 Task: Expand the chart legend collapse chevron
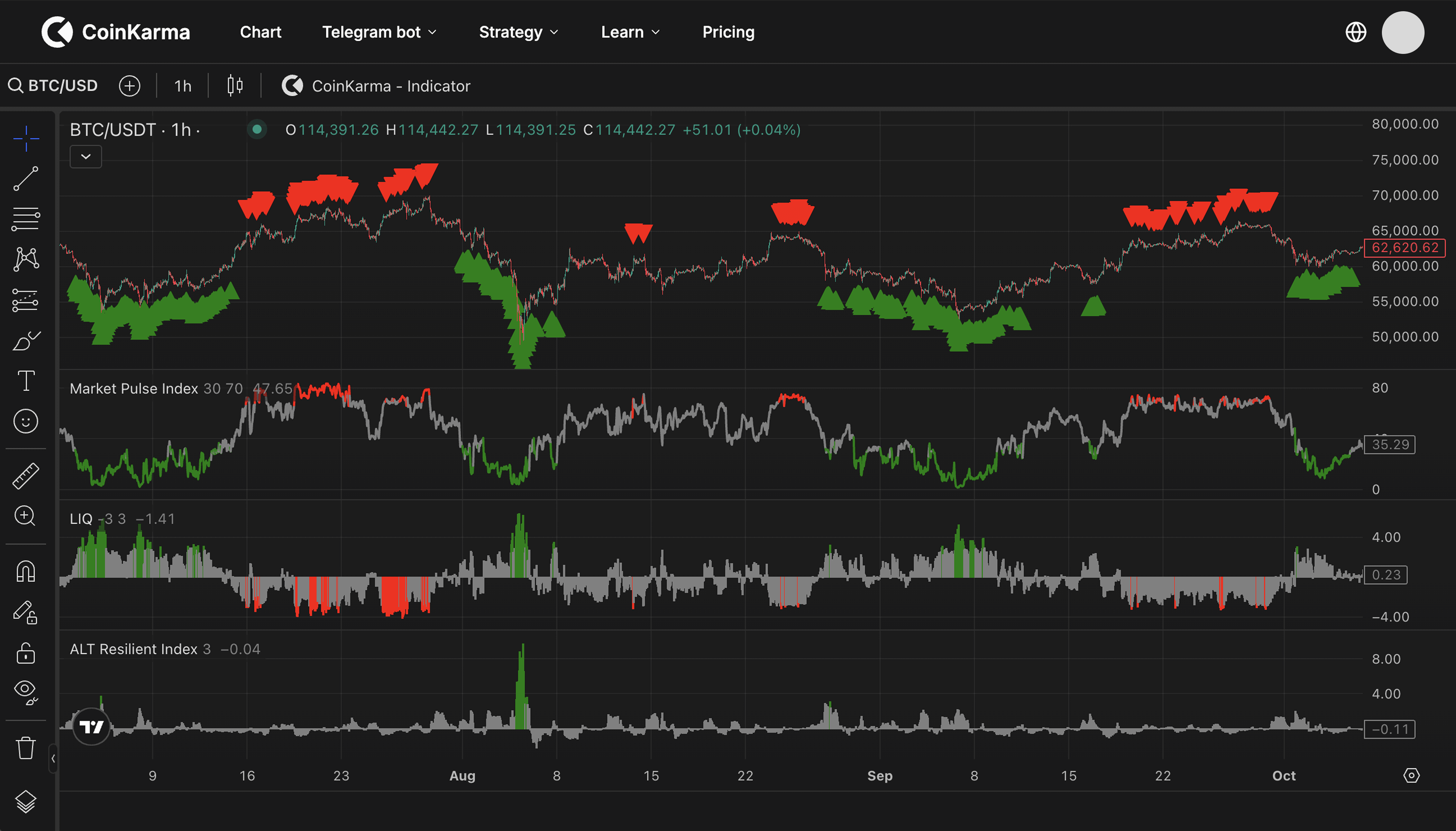click(x=86, y=156)
